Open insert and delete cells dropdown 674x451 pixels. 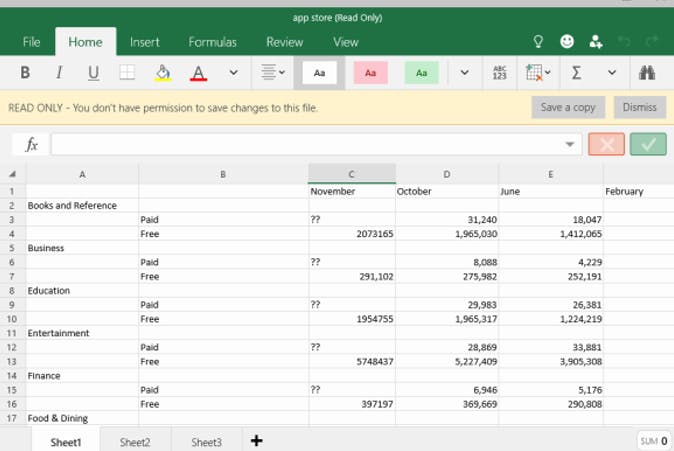pos(538,73)
